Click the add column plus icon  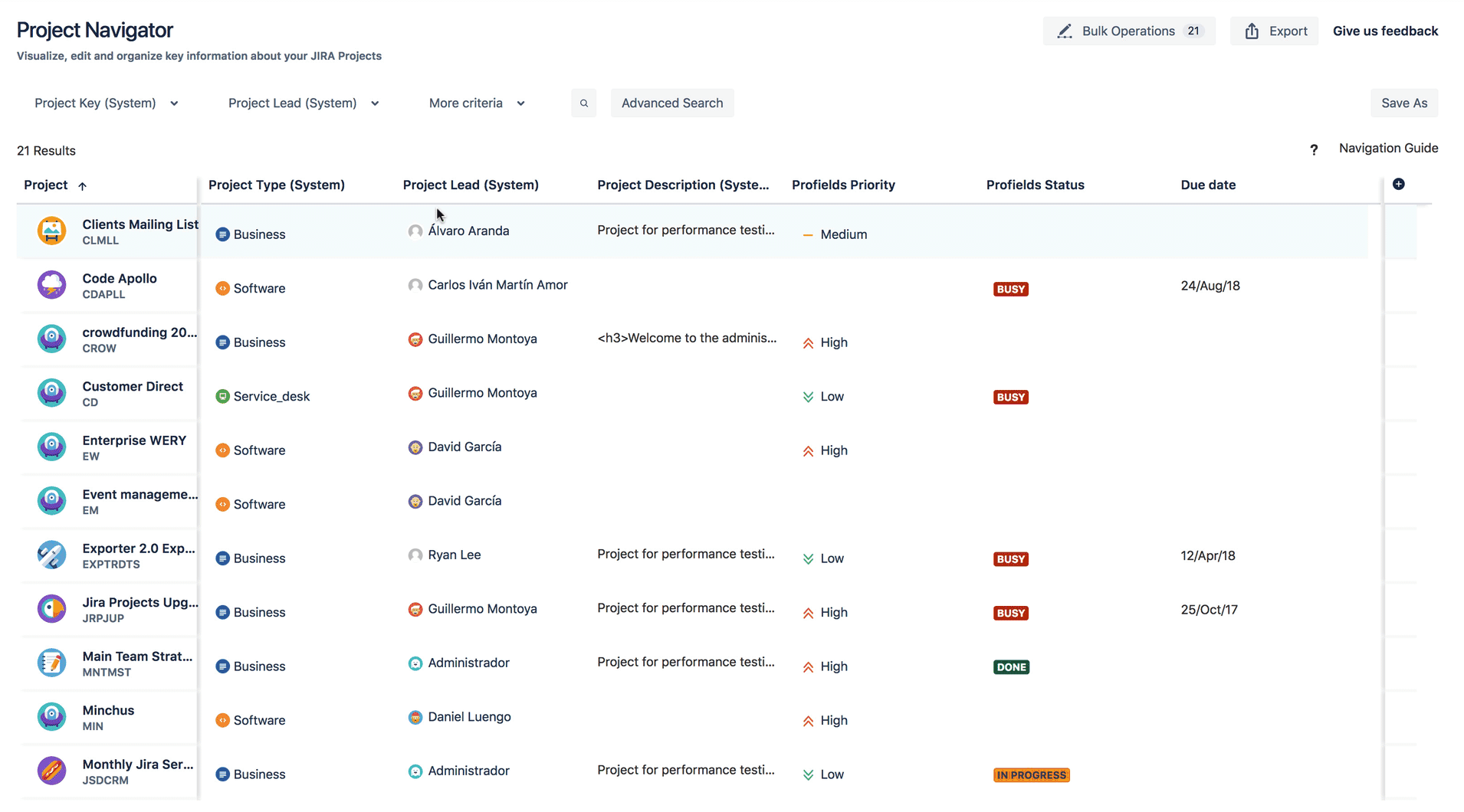[x=1398, y=184]
